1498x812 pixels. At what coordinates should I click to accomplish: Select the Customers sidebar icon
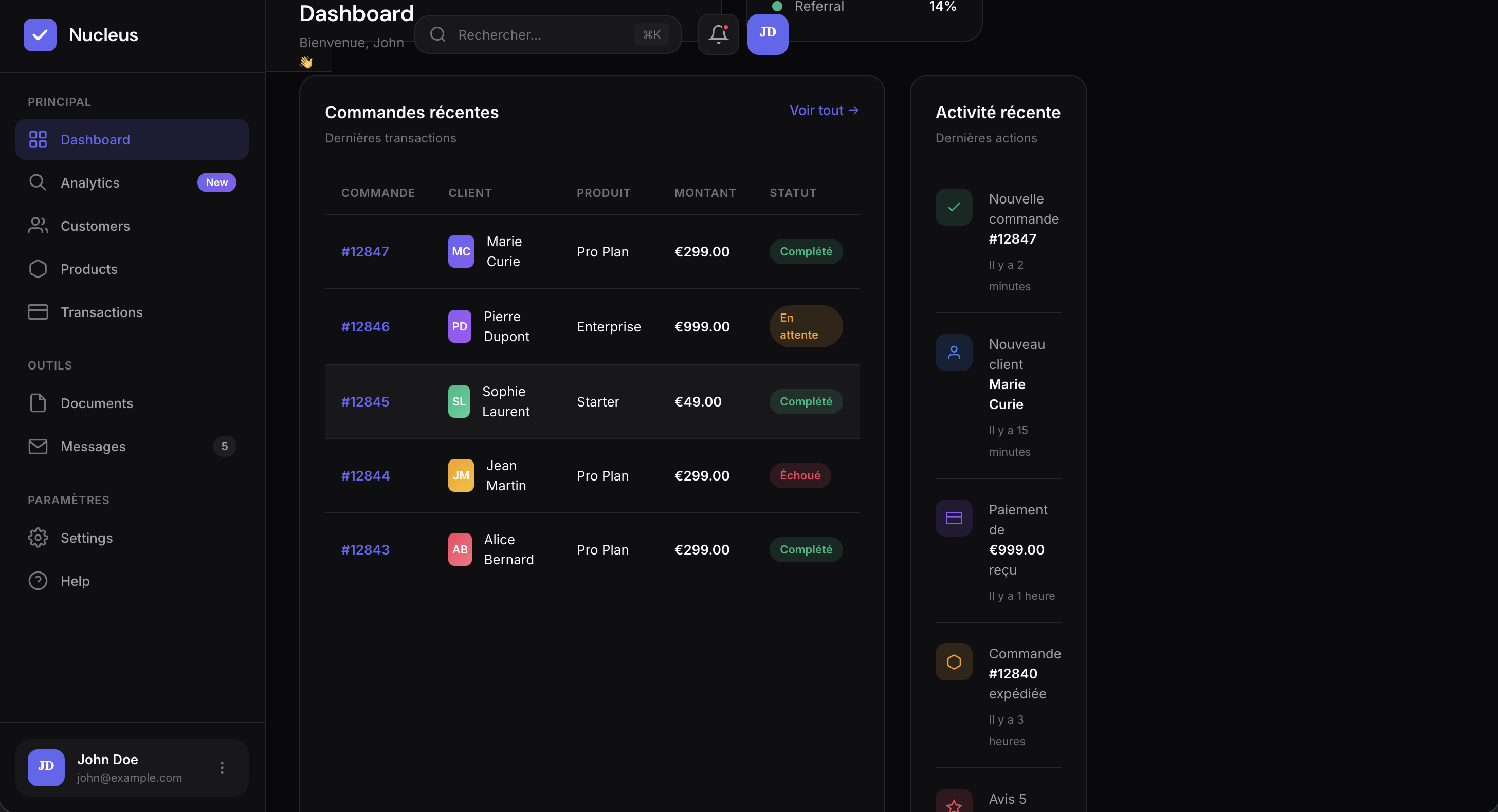coord(38,226)
